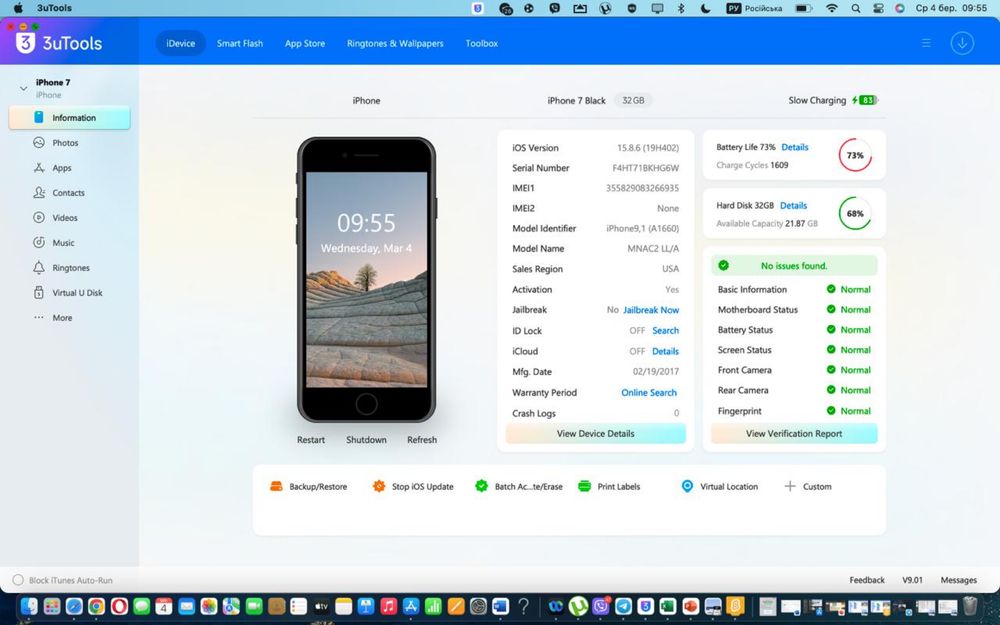Open the hamburger menu in the header
1000x625 pixels.
tap(926, 43)
